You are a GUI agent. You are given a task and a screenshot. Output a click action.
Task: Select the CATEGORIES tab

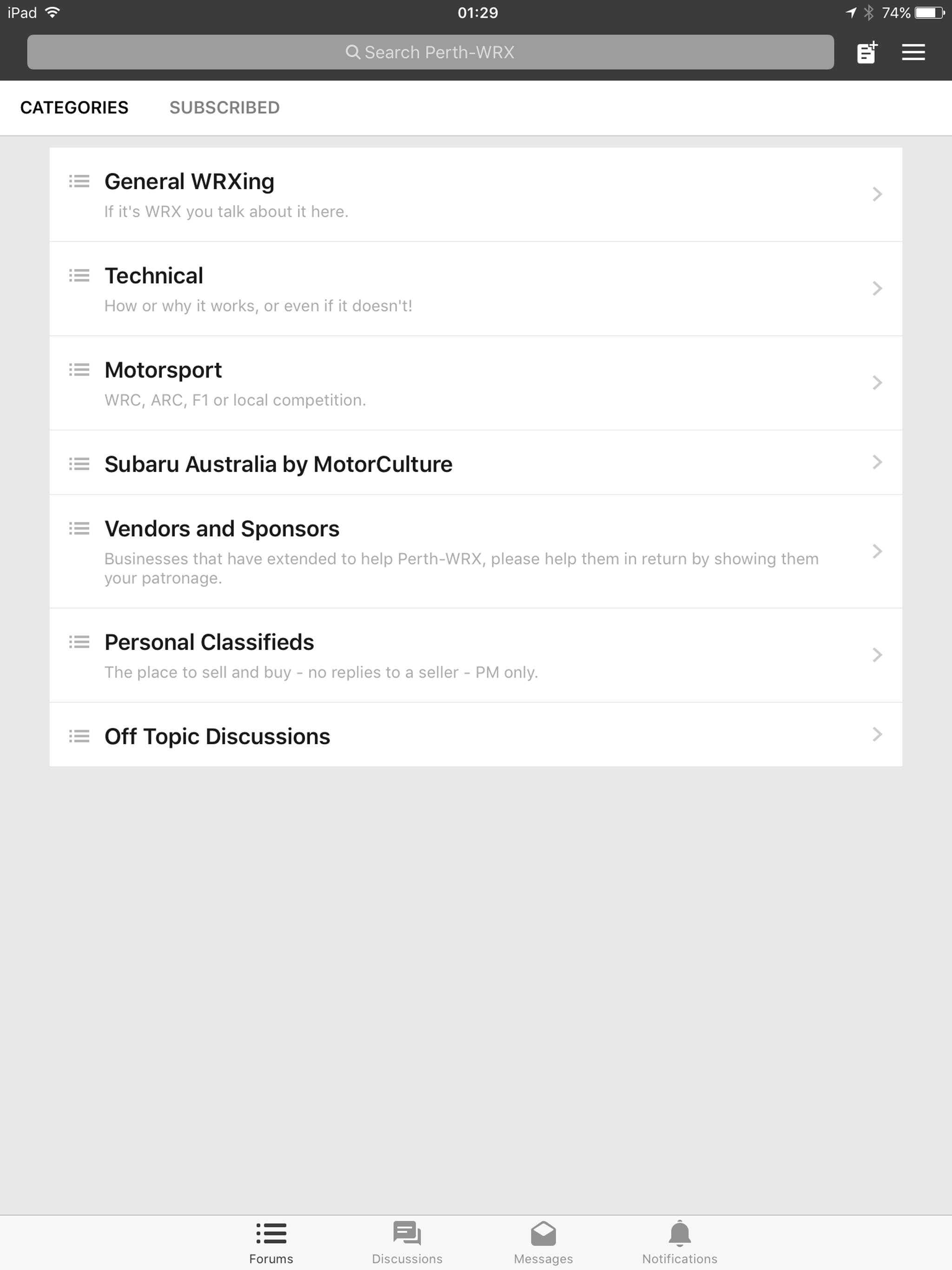point(74,107)
